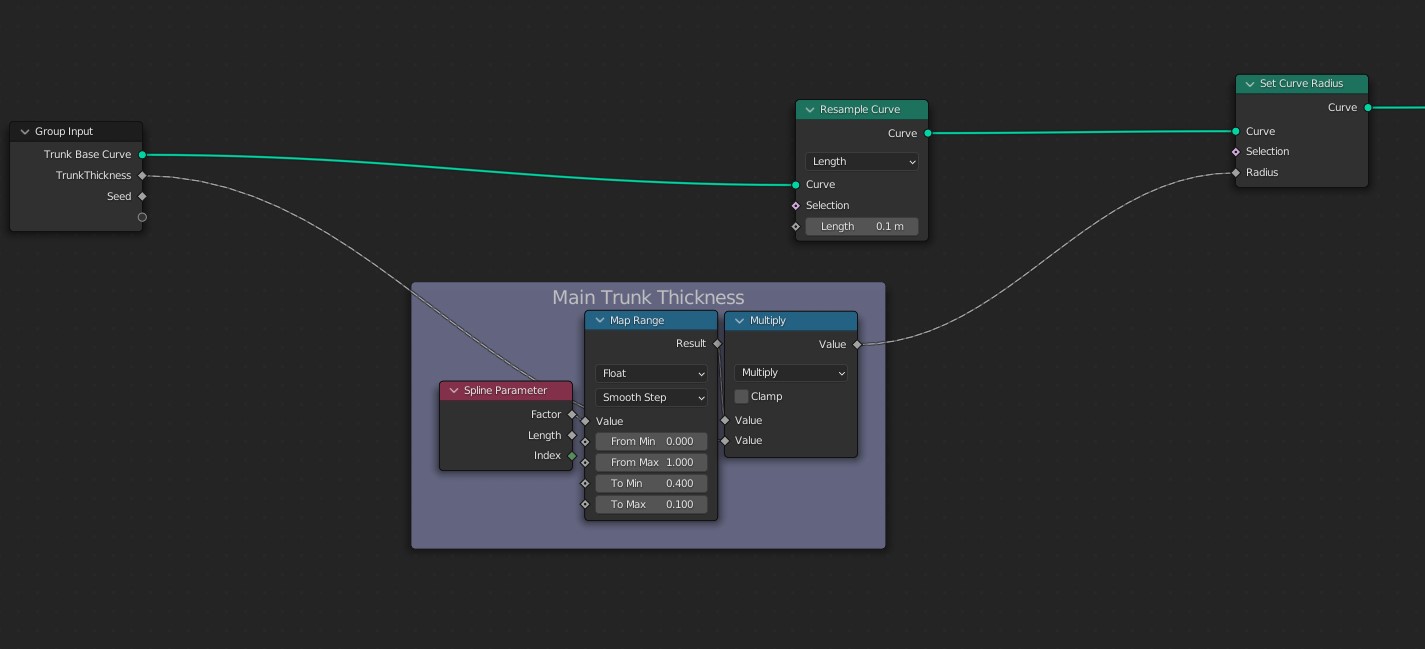
Task: Click the From Max 1.000 field
Action: pos(651,462)
